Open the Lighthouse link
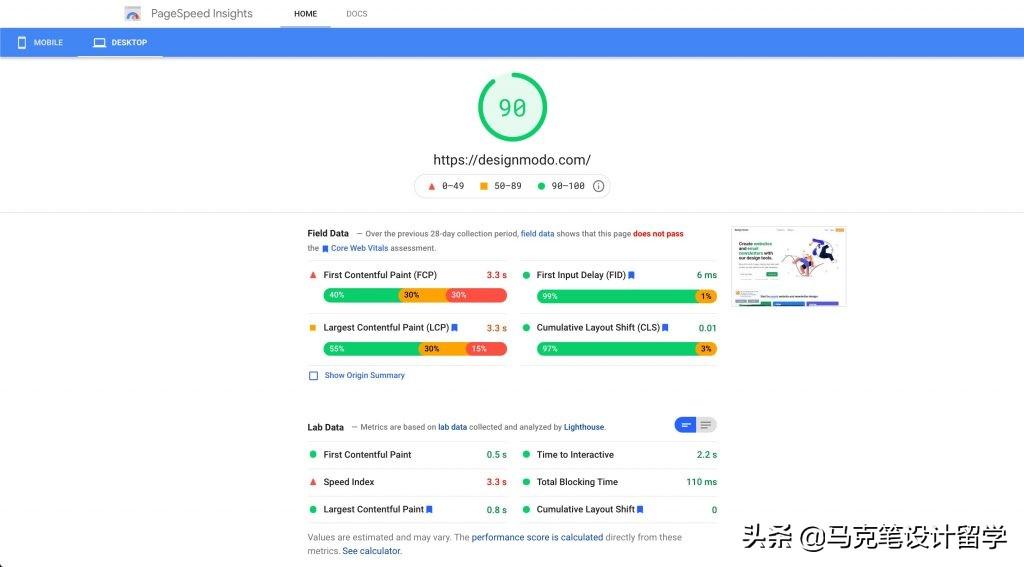This screenshot has height=567, width=1024. click(x=584, y=427)
